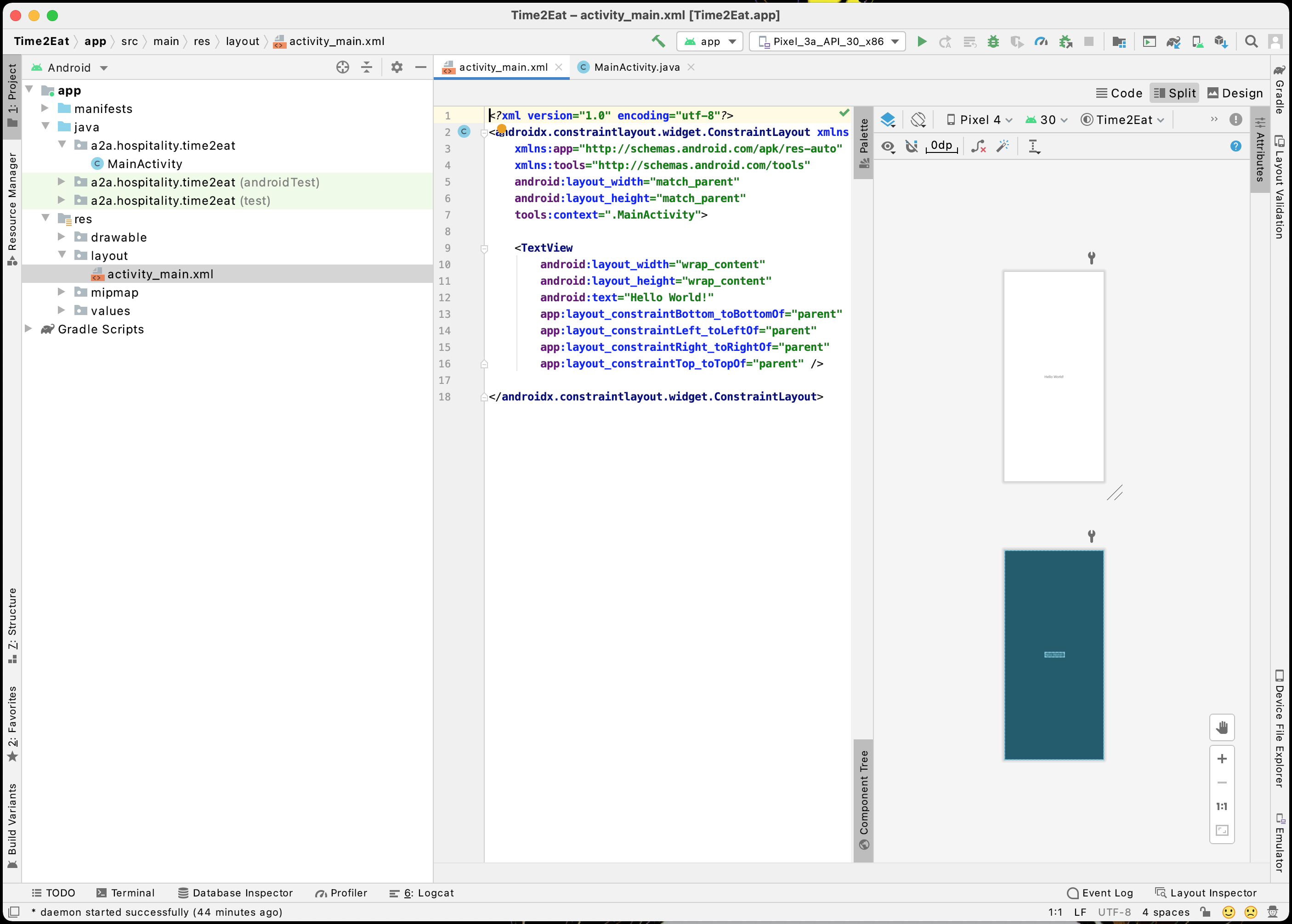The image size is (1292, 924).
Task: Click the Make Project hammer icon
Action: point(658,41)
